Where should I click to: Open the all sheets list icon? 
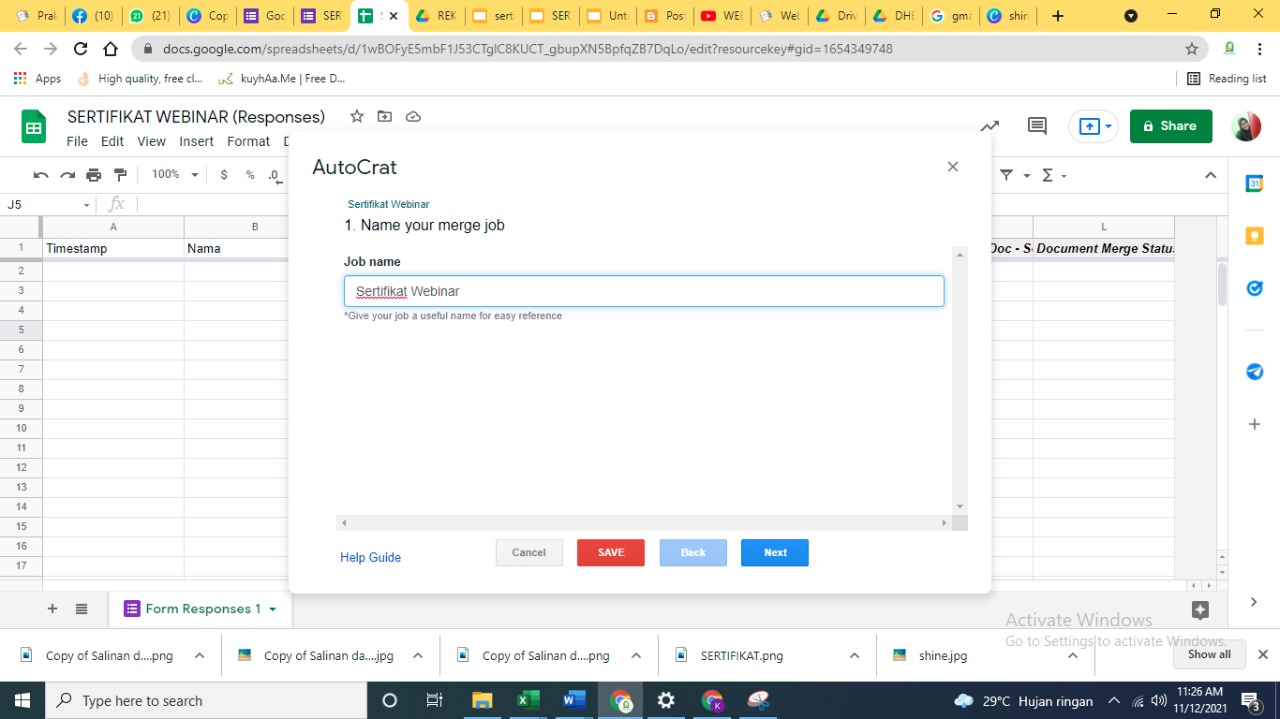tap(82, 609)
